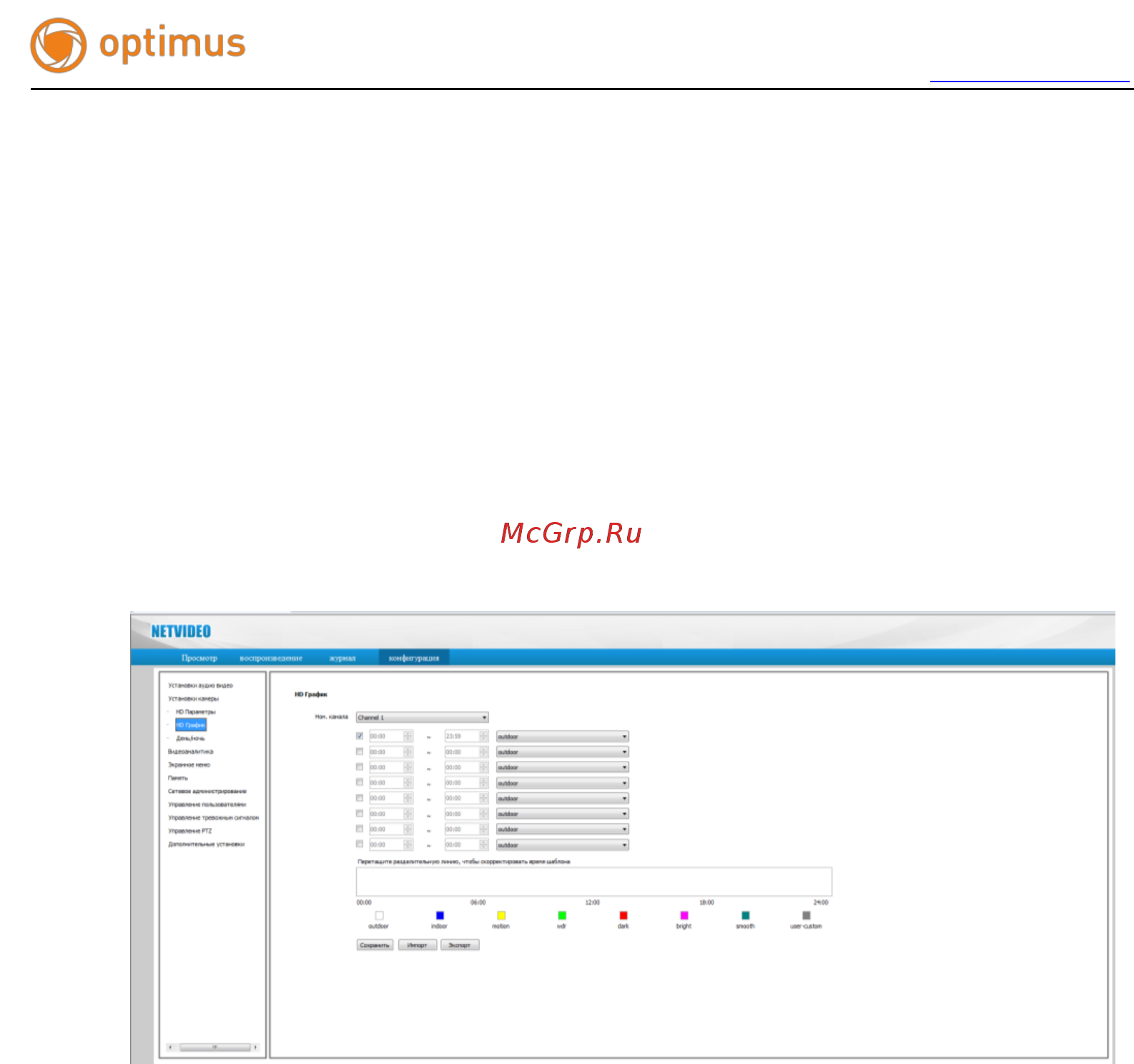The width and height of the screenshot is (1134, 1064).
Task: Click the first row 00:00 start time field
Action: pyautogui.click(x=386, y=736)
